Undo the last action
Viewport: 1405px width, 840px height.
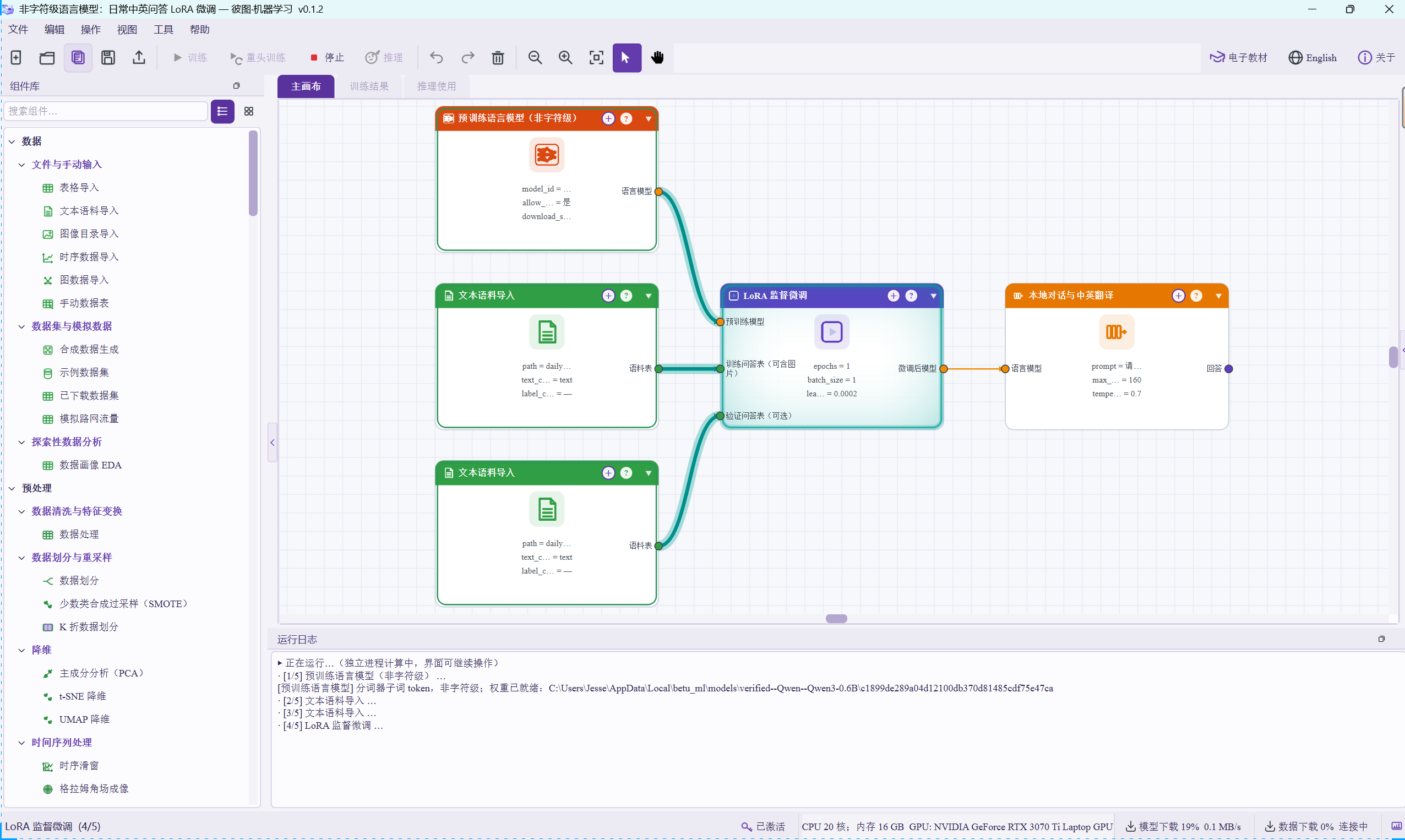[437, 57]
